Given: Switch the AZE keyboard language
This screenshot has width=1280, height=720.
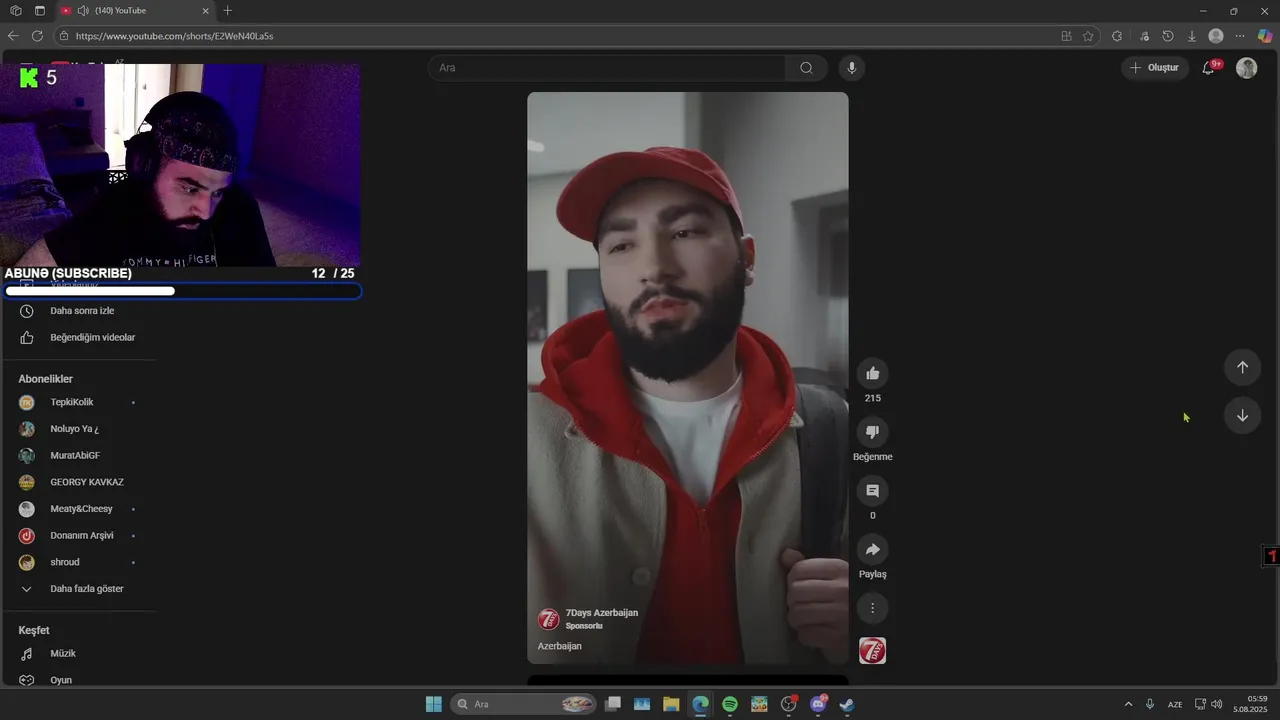Looking at the screenshot, I should [x=1175, y=704].
